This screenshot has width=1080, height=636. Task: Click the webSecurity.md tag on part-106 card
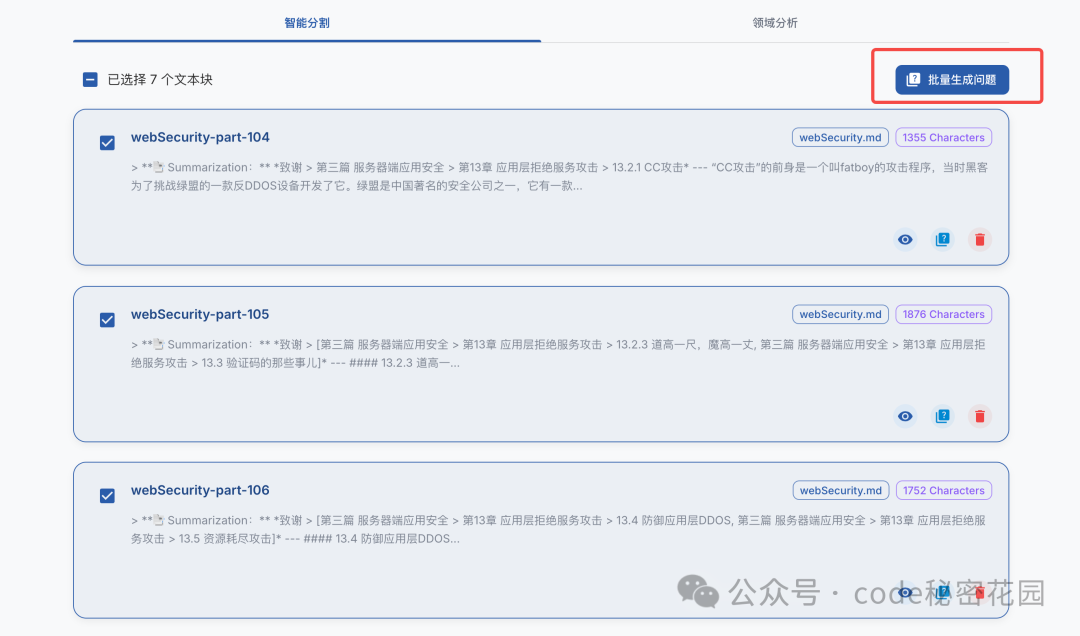pos(840,491)
